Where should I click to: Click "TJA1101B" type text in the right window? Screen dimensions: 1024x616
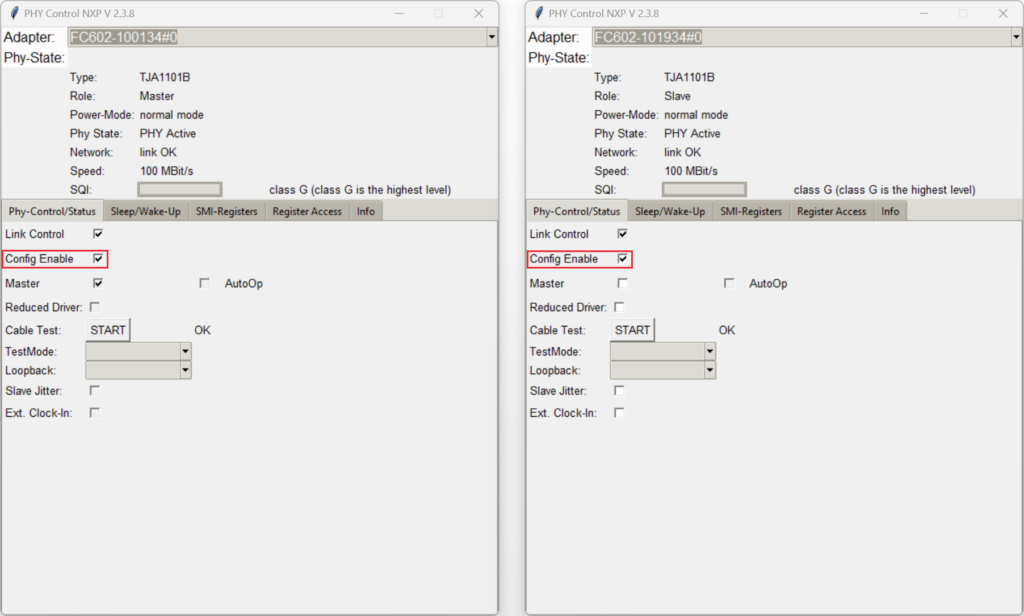click(689, 77)
